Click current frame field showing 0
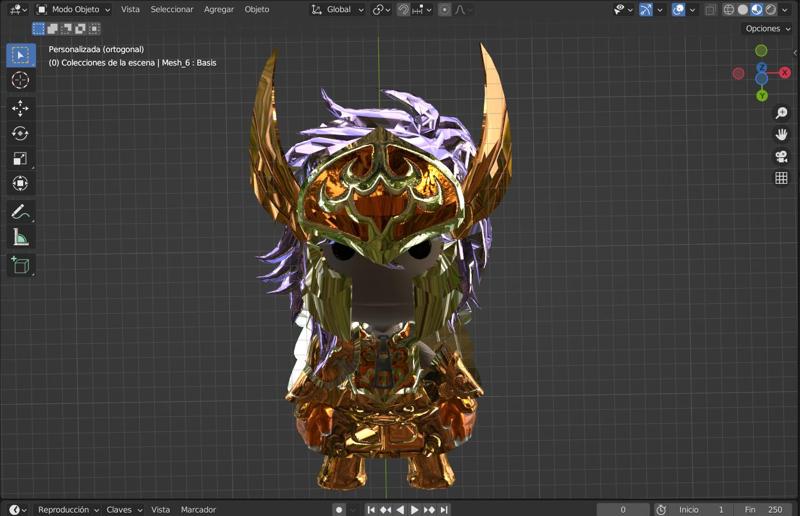This screenshot has width=800, height=516. click(x=623, y=509)
